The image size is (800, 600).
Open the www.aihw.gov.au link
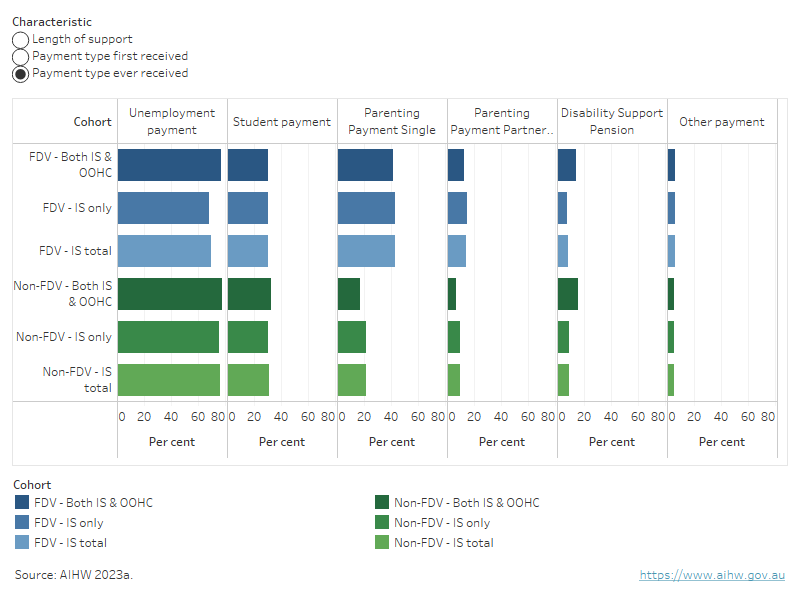point(712,575)
